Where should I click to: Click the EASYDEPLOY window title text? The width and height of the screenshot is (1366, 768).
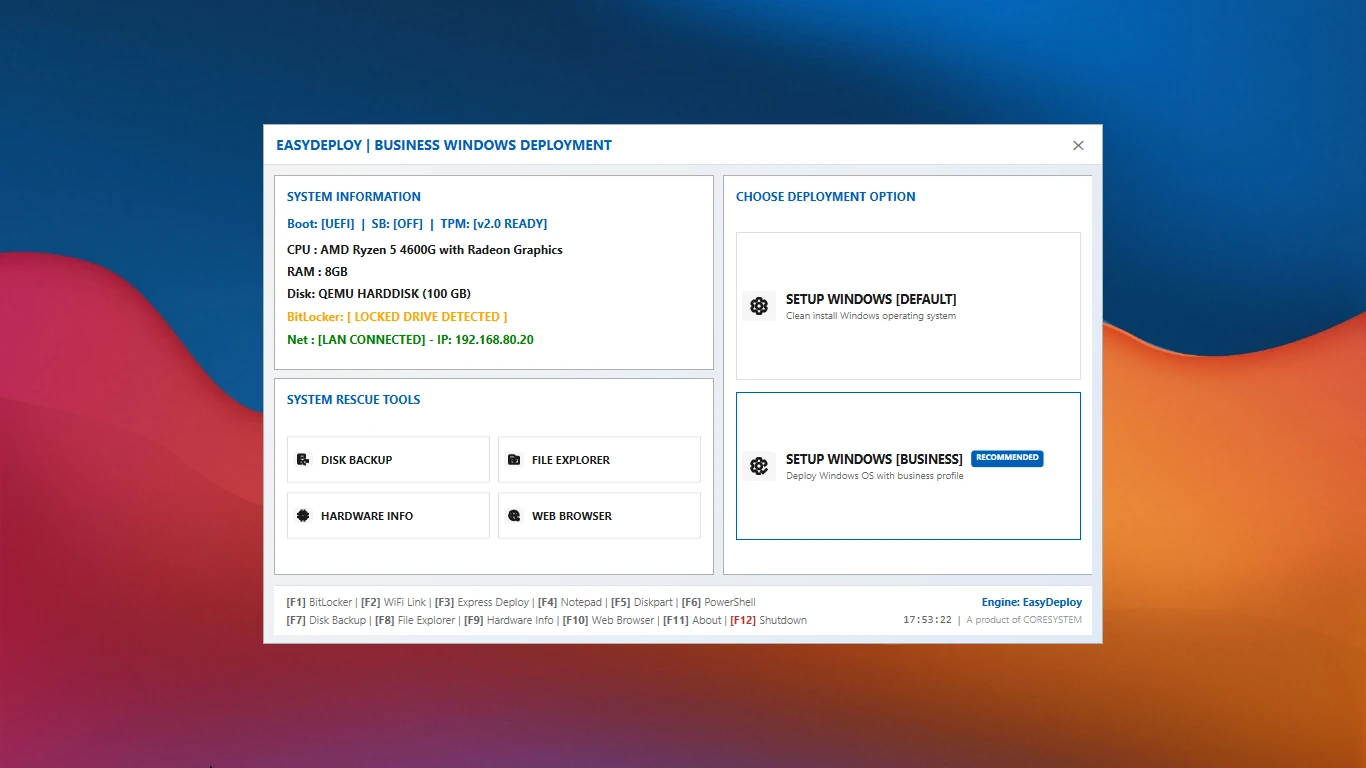coord(444,145)
